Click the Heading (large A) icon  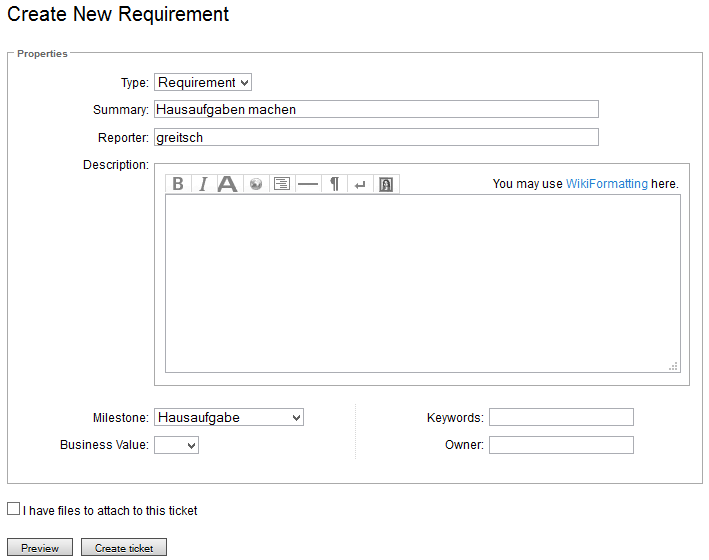[x=228, y=184]
